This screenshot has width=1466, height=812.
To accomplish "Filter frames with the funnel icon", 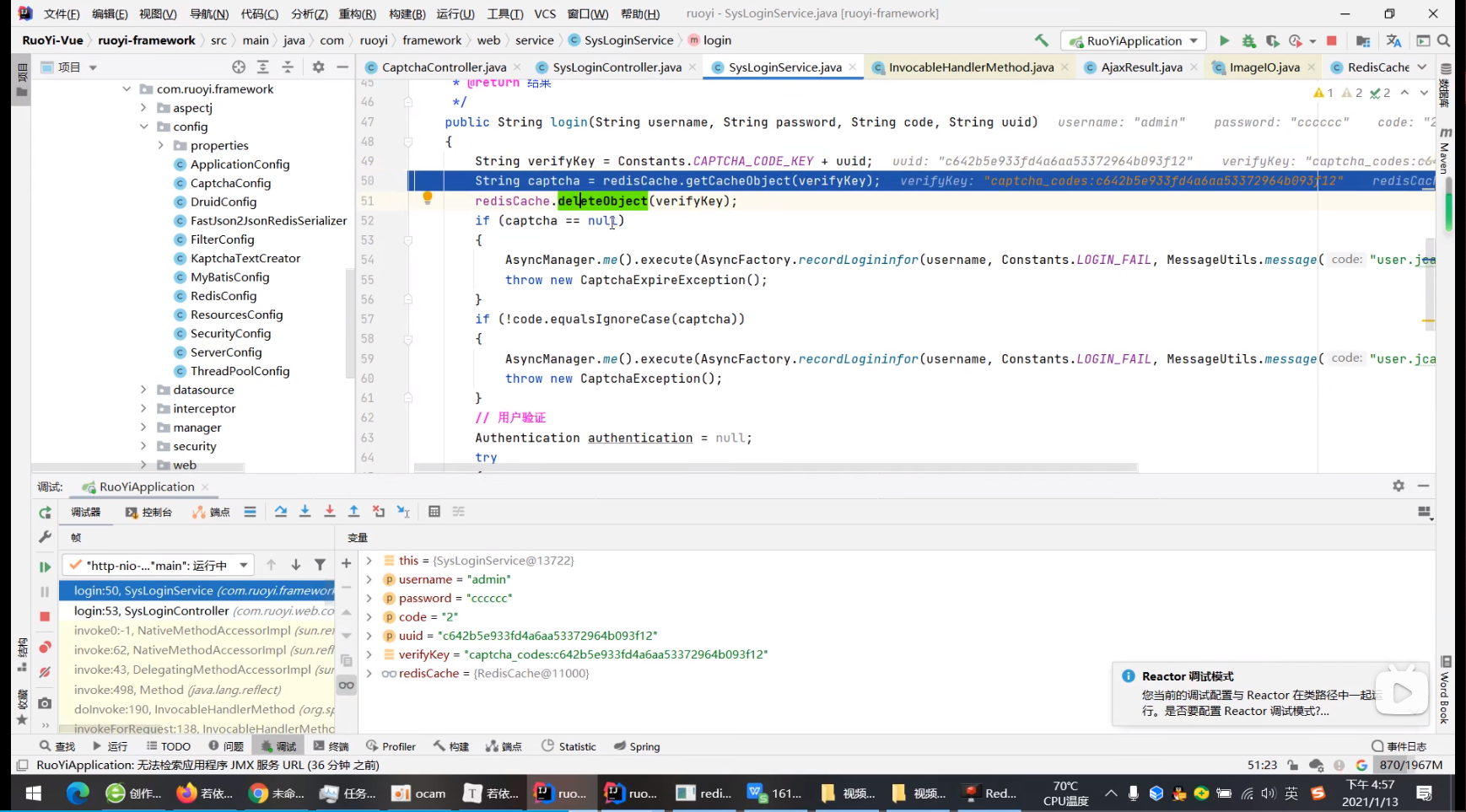I will pyautogui.click(x=320, y=565).
